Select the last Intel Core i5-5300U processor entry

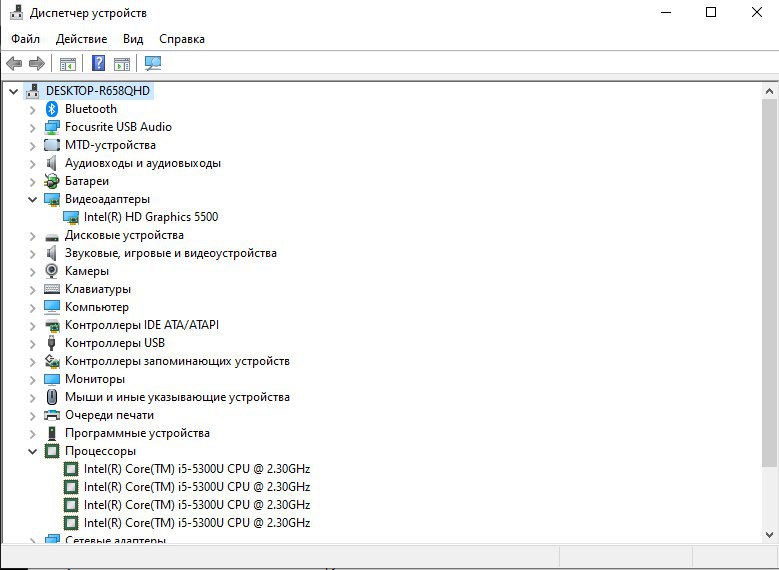click(197, 523)
